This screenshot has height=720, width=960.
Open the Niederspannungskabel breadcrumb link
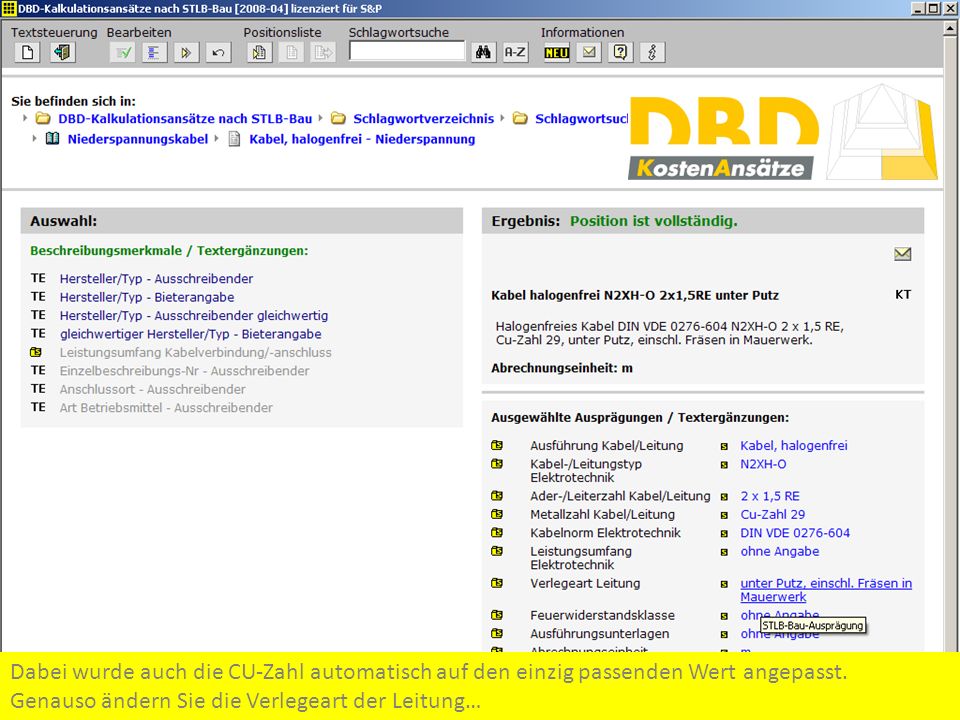pos(138,139)
